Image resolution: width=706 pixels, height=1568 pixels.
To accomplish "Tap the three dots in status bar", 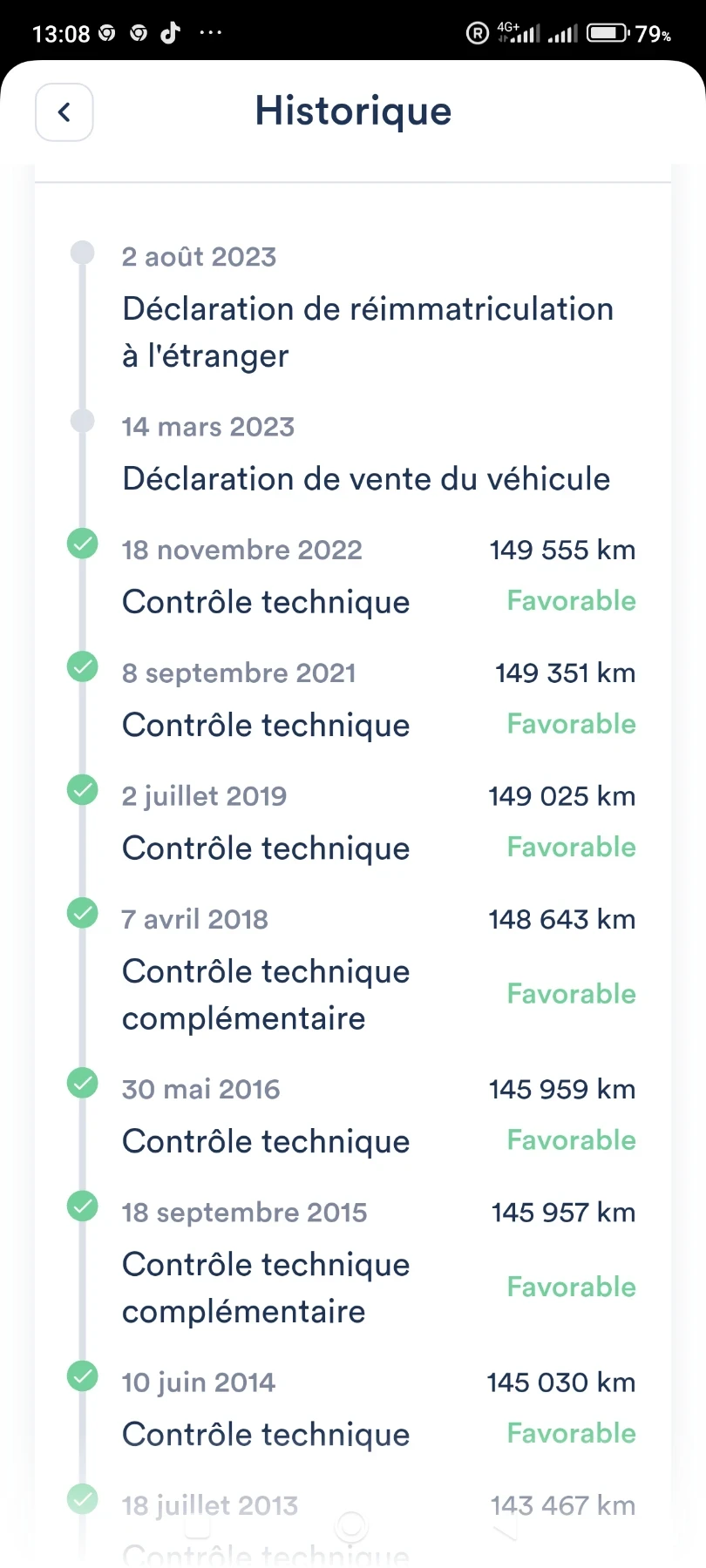I will point(211,33).
